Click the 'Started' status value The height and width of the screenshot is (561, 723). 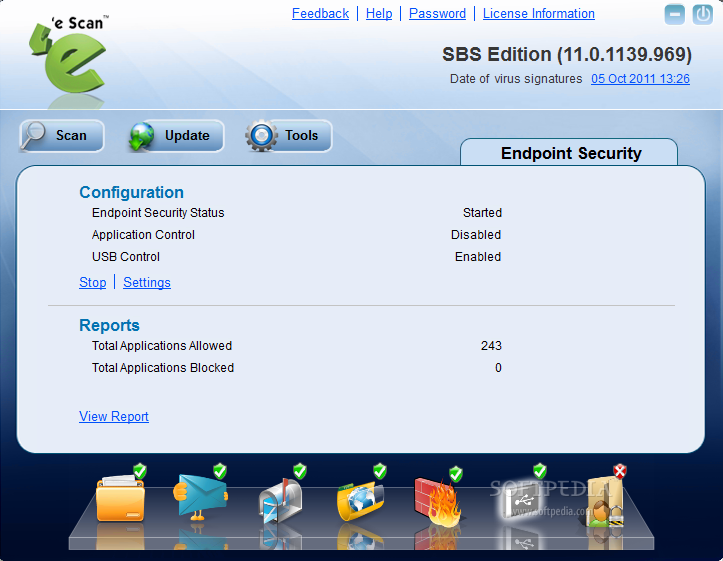click(x=482, y=213)
